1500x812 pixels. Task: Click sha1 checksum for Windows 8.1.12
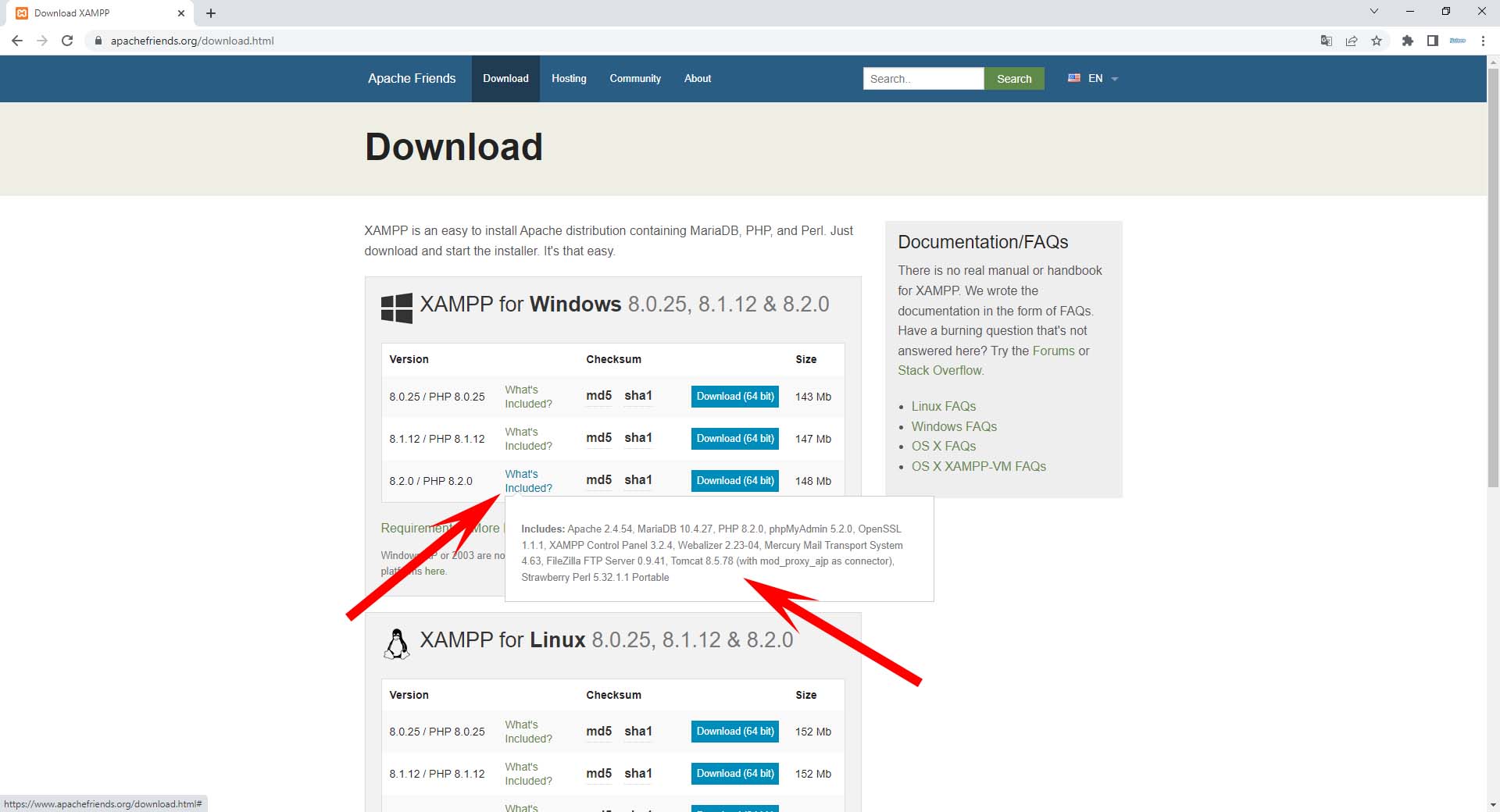[x=638, y=438]
